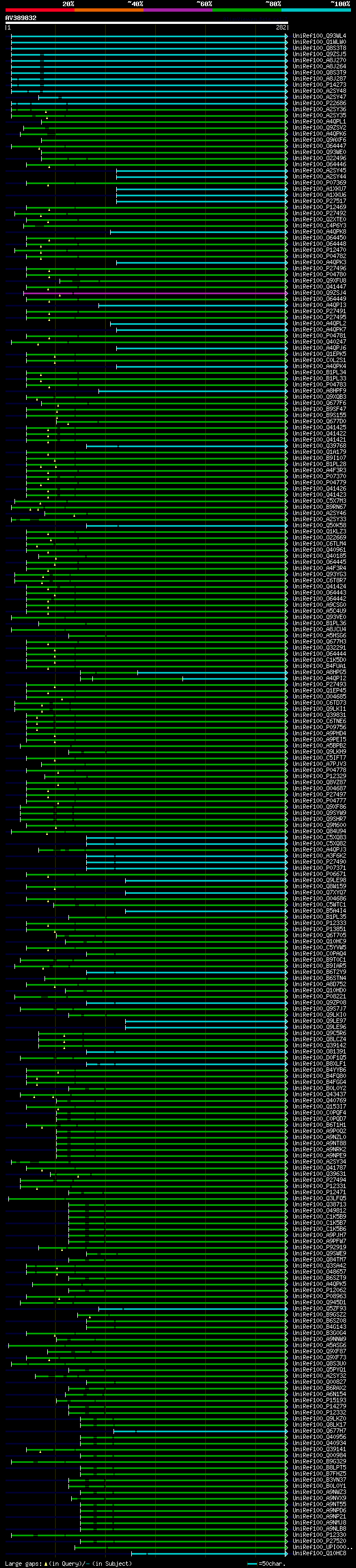Viewport: 356px width, 1568px height.
Task: Choose the UniRef100_P27520 entry
Action: (x=319, y=1541)
